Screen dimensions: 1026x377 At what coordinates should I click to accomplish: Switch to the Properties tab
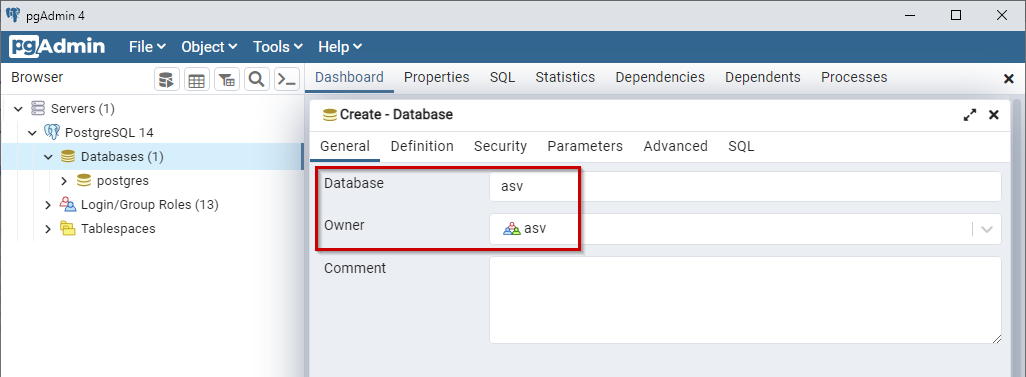(436, 77)
